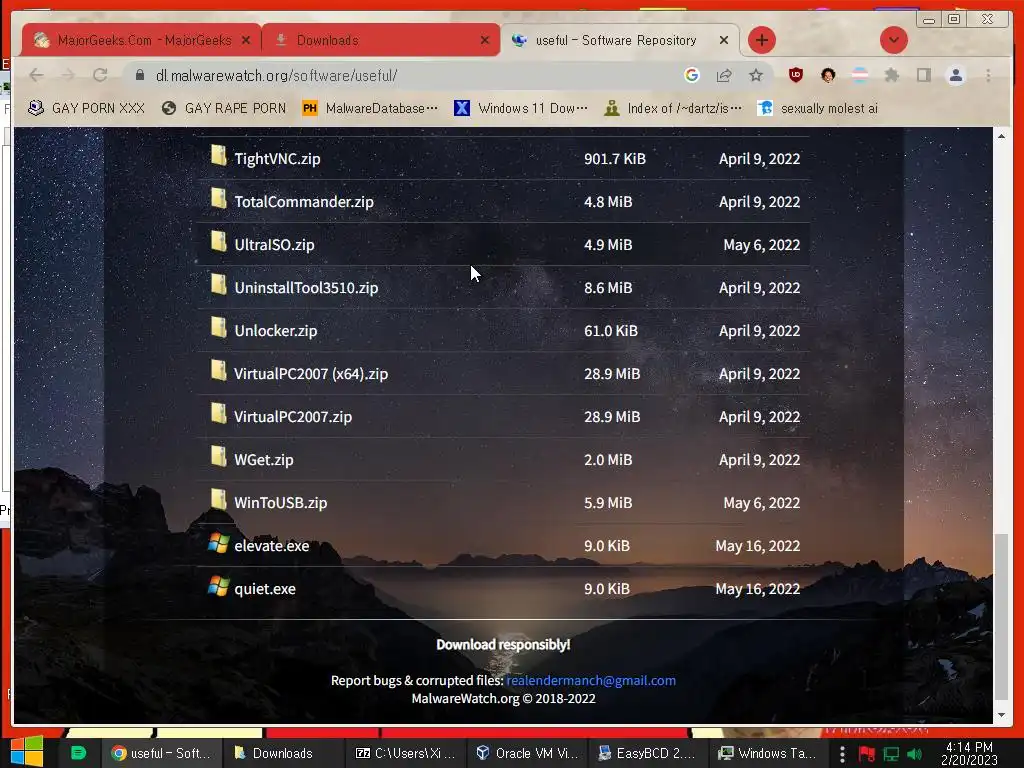Download UninstallTool3510.zip

(x=306, y=288)
